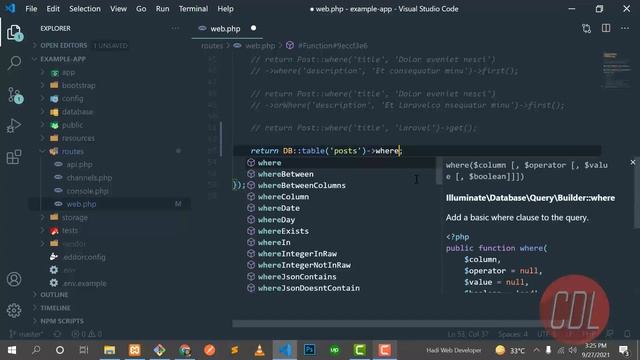Image resolution: width=640 pixels, height=360 pixels.
Task: Open Google Chrome from taskbar
Action: 185,350
